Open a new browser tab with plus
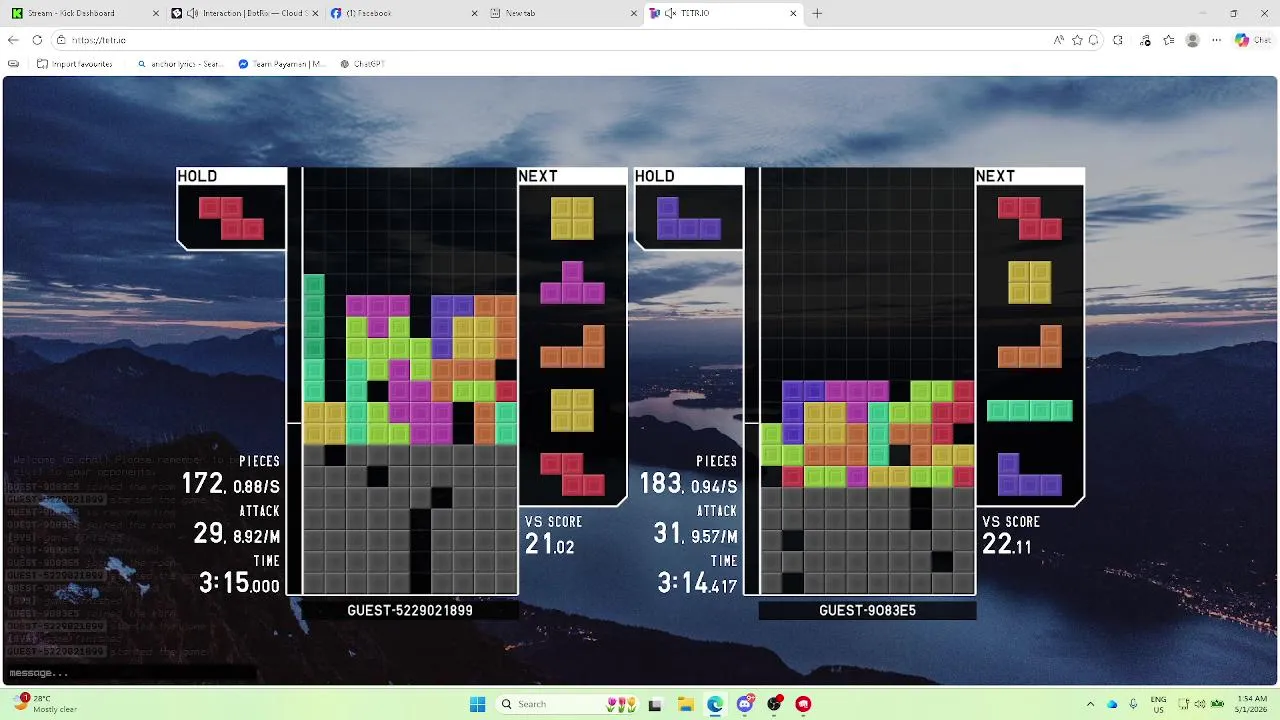1280x720 pixels. tap(817, 13)
